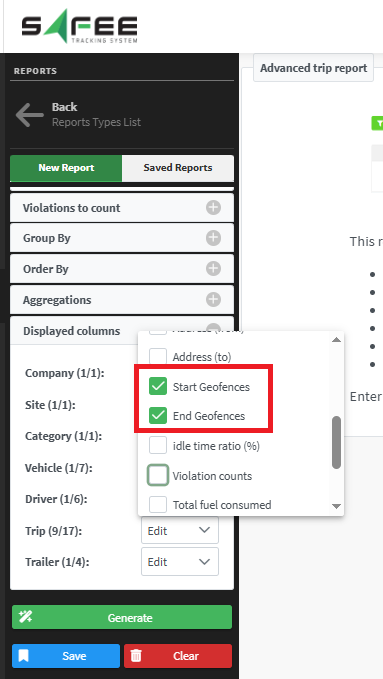Click plus icon on Aggregations row
383x679 pixels.
click(x=213, y=300)
